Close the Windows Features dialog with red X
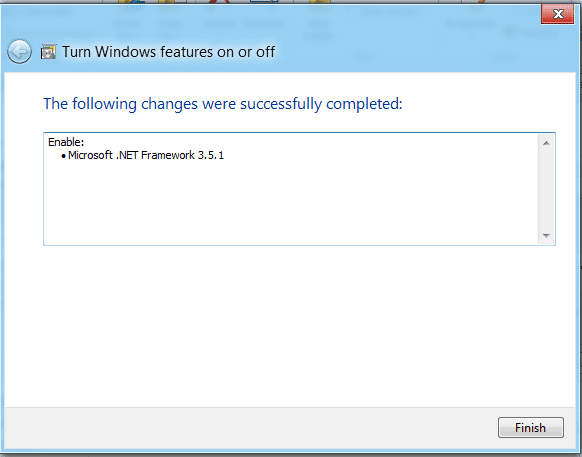 pyautogui.click(x=558, y=14)
